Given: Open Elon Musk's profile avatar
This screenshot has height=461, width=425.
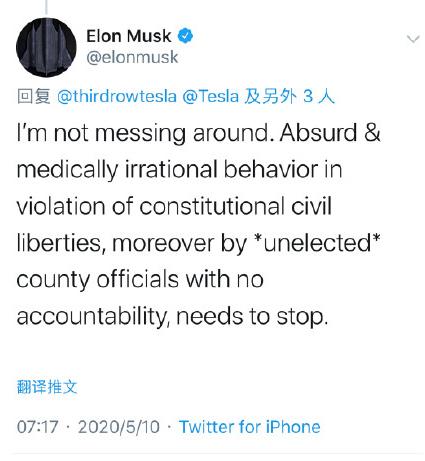Looking at the screenshot, I should click(x=46, y=47).
